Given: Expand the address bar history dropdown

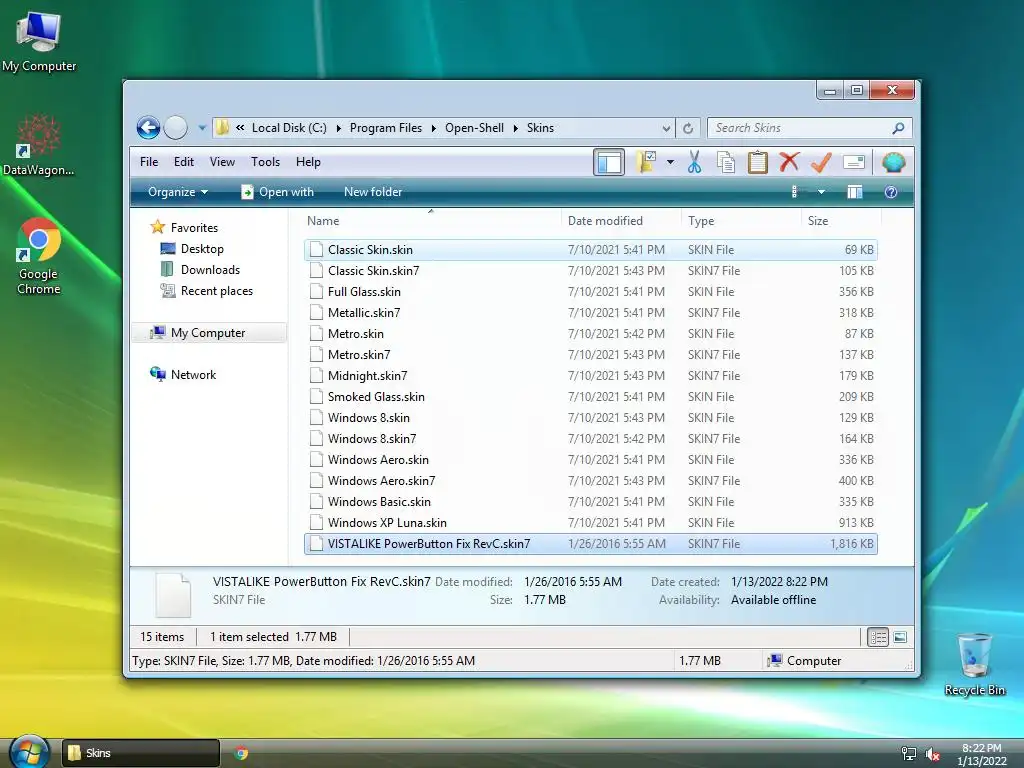Looking at the screenshot, I should (665, 129).
